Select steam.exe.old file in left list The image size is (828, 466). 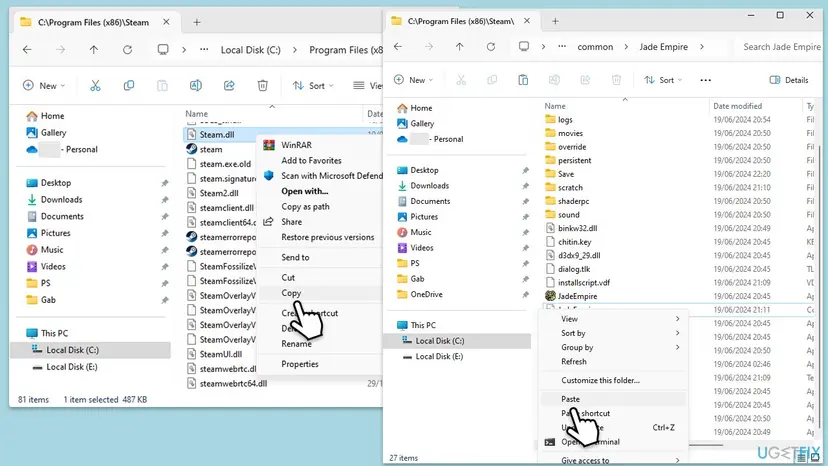(x=225, y=164)
